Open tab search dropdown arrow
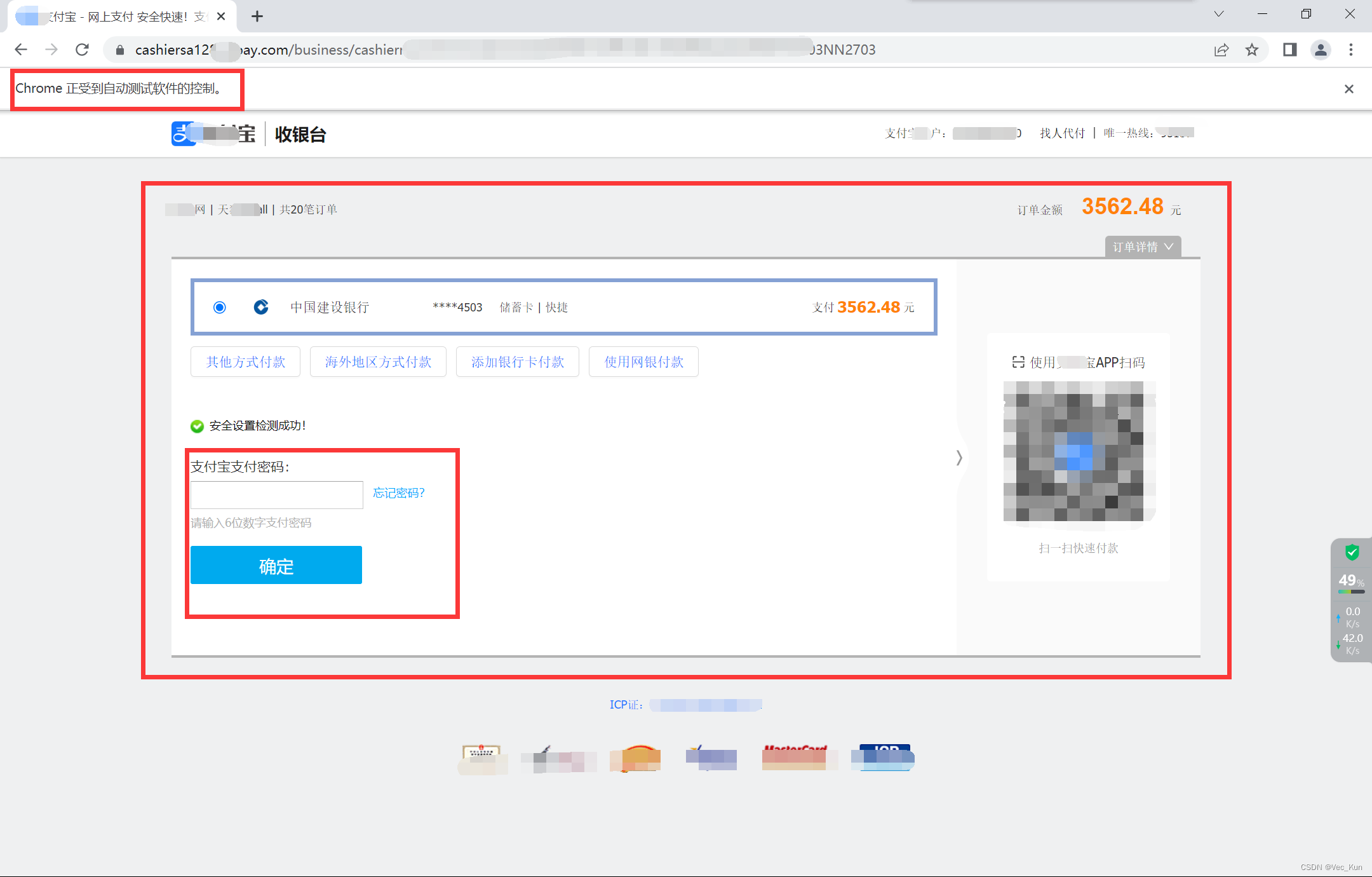 [1218, 14]
